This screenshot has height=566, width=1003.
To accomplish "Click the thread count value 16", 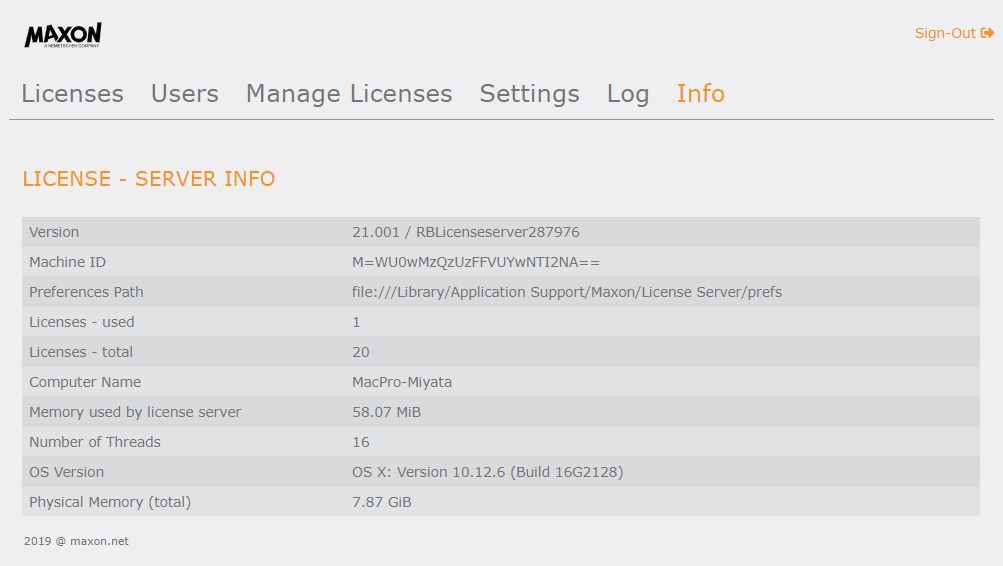I will tap(361, 443).
